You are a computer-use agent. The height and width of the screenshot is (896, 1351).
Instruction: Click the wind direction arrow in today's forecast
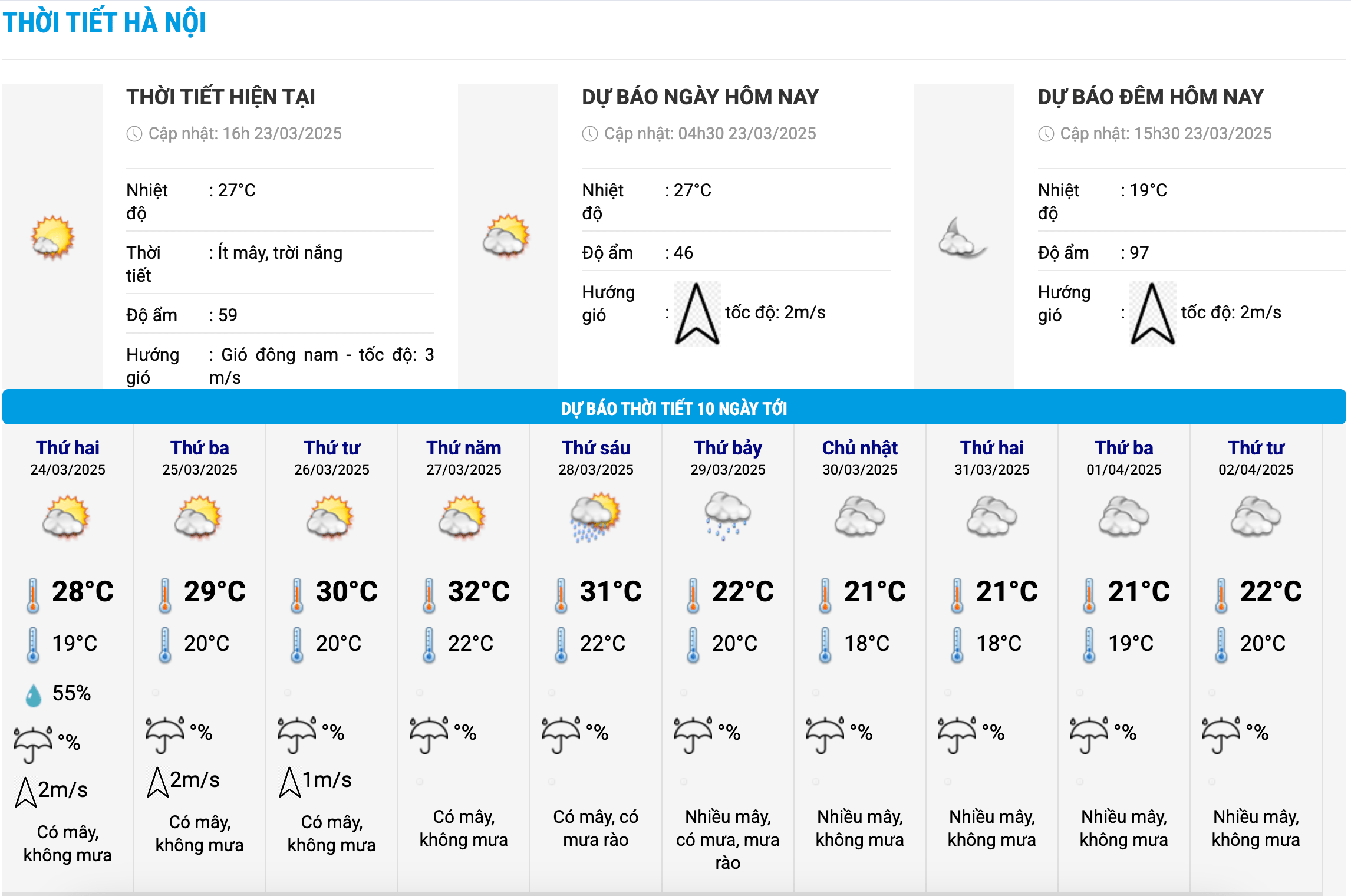click(697, 314)
